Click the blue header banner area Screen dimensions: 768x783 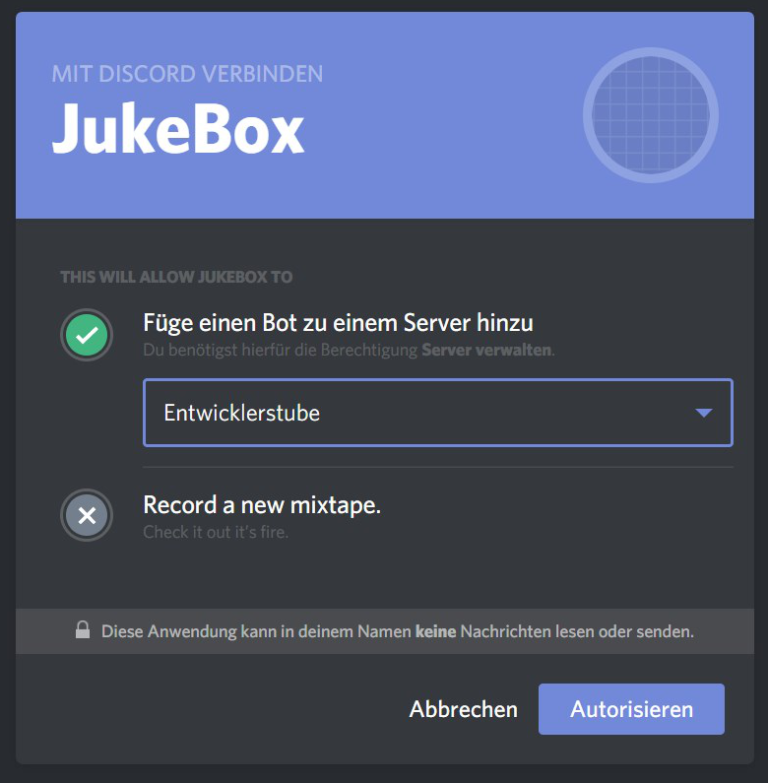coord(384,115)
